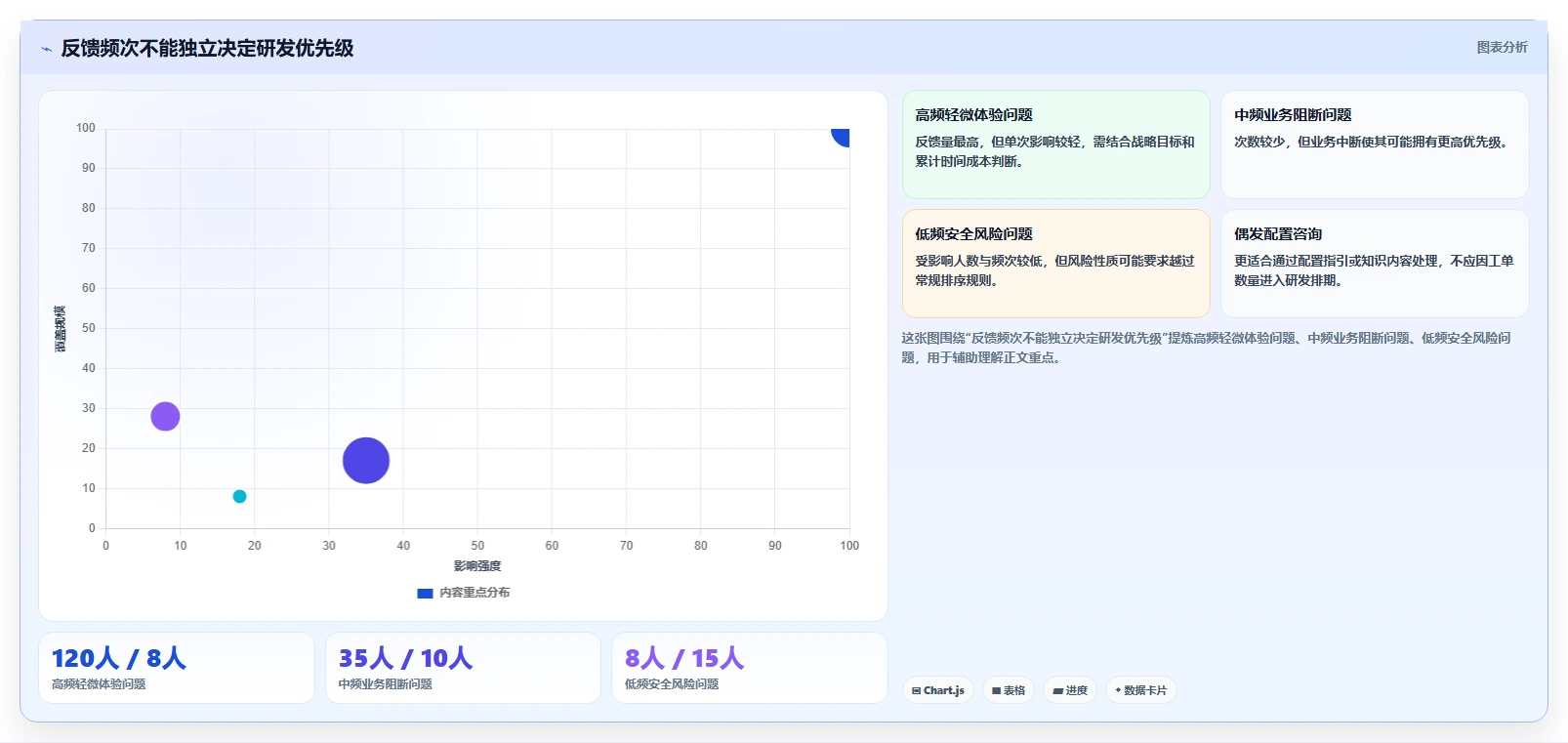This screenshot has width=1568, height=743.
Task: Open the 偶发配置咨询 card
Action: 1375,264
